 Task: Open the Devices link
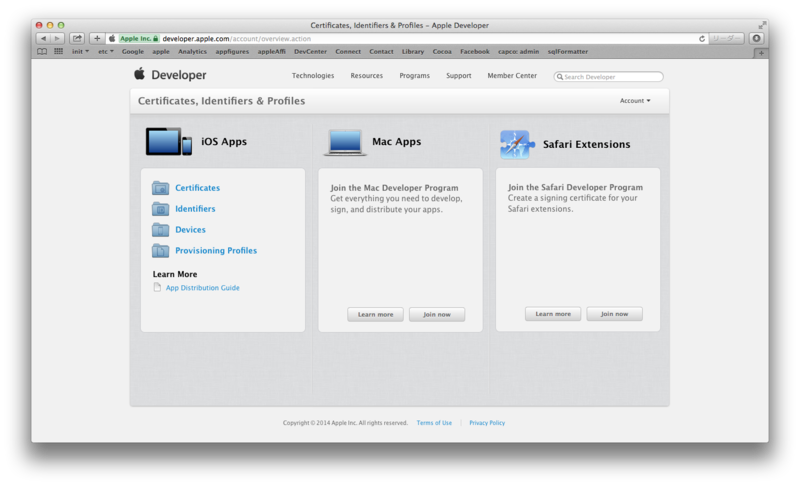click(190, 229)
